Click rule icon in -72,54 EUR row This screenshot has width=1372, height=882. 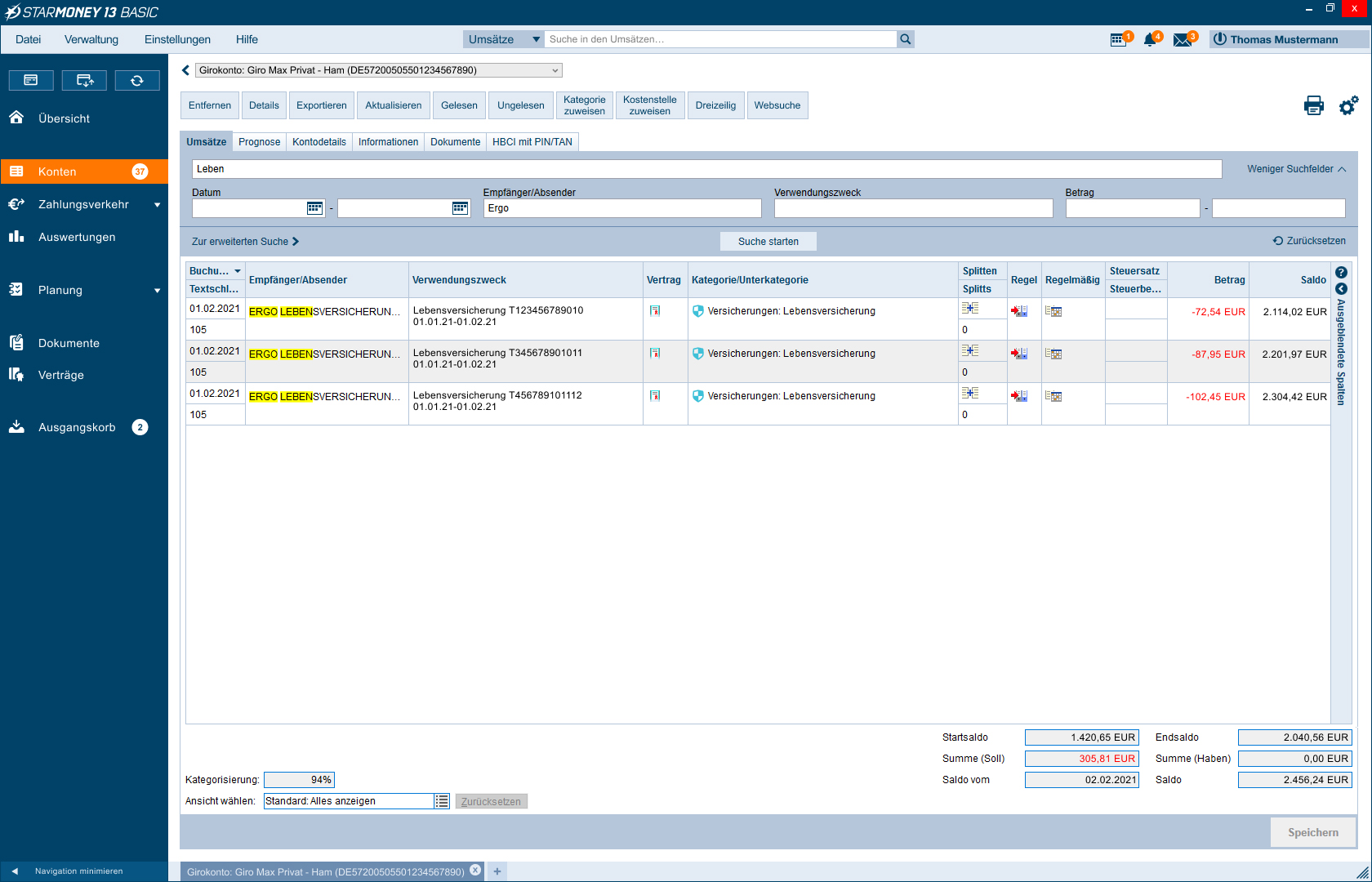pos(1019,311)
